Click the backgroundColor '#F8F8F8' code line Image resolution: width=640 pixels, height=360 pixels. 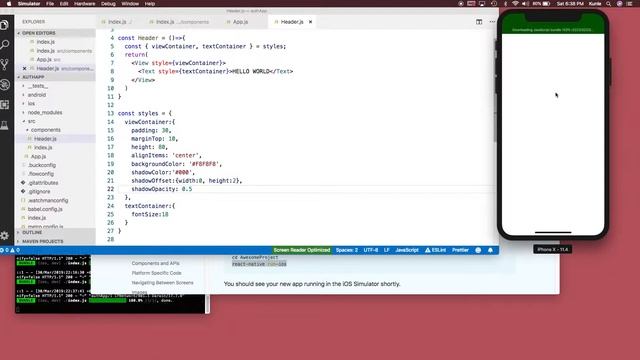[176, 164]
